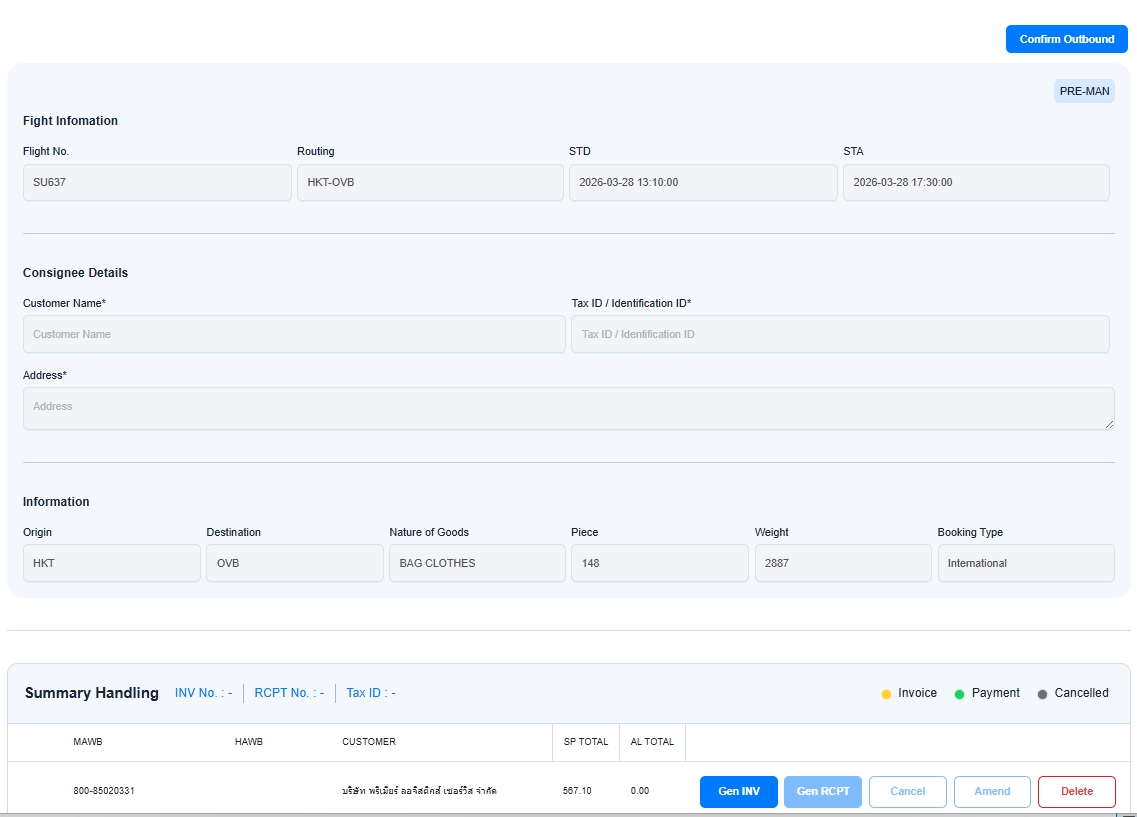Click the Confirm Outbound button
This screenshot has height=817, width=1137.
[1066, 39]
